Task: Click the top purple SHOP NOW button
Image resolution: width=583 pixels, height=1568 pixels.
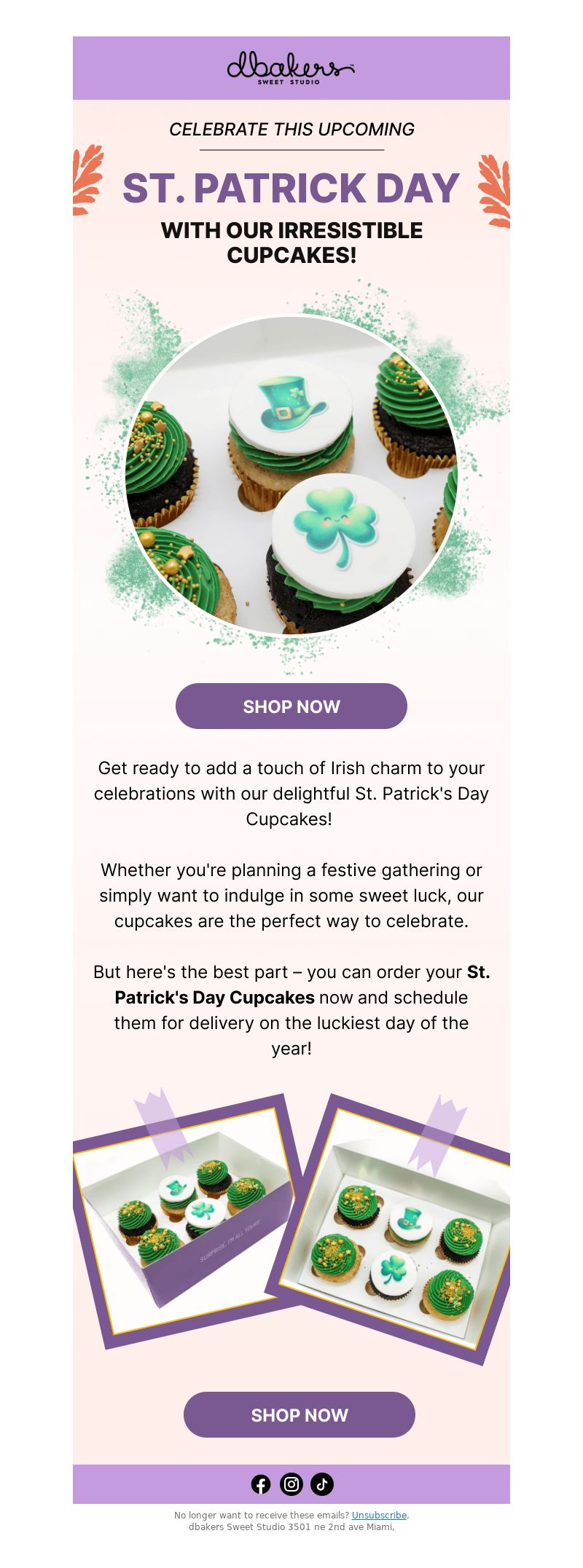Action: pos(291,706)
